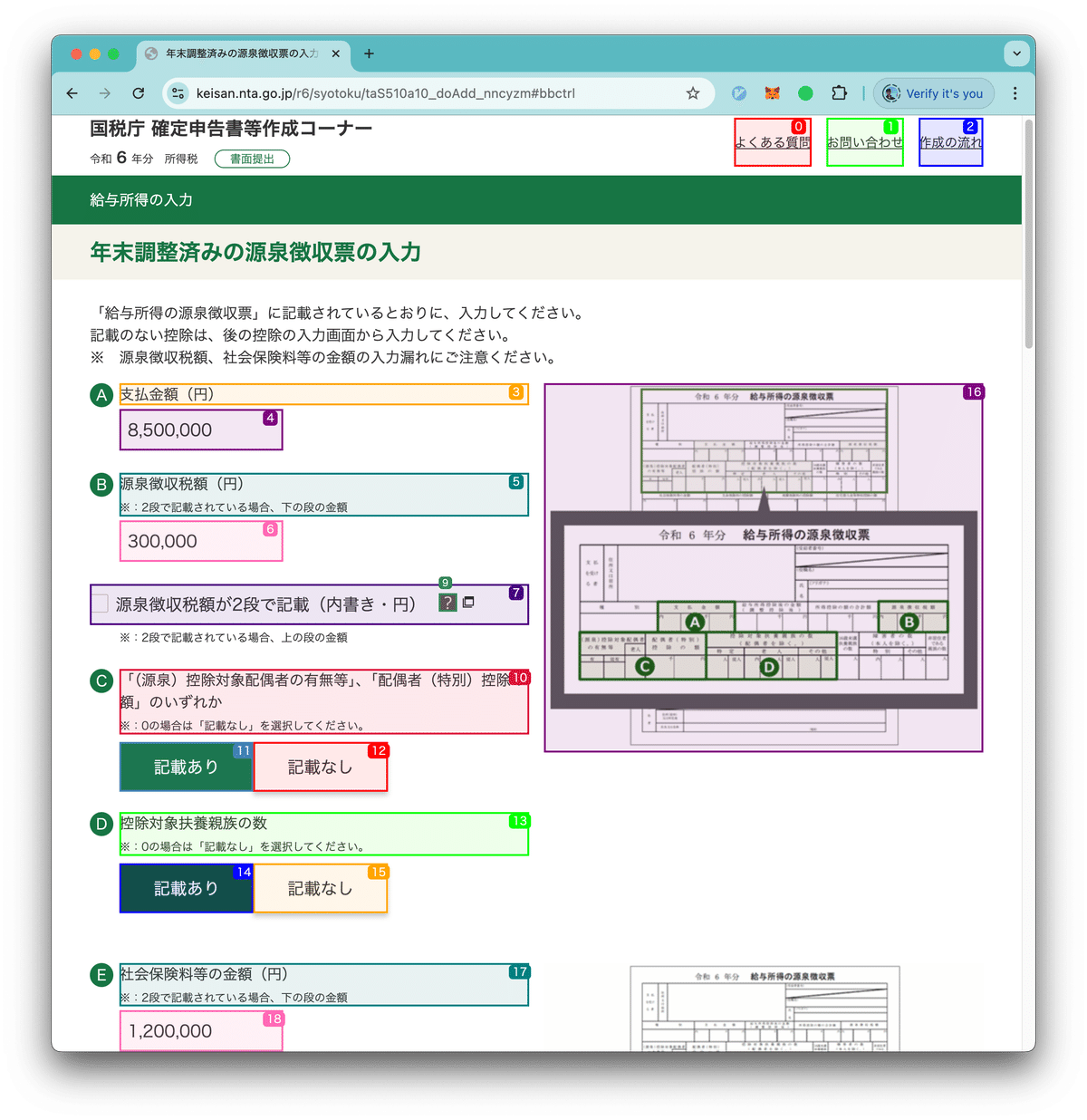Click the green circled E marker

(x=101, y=975)
